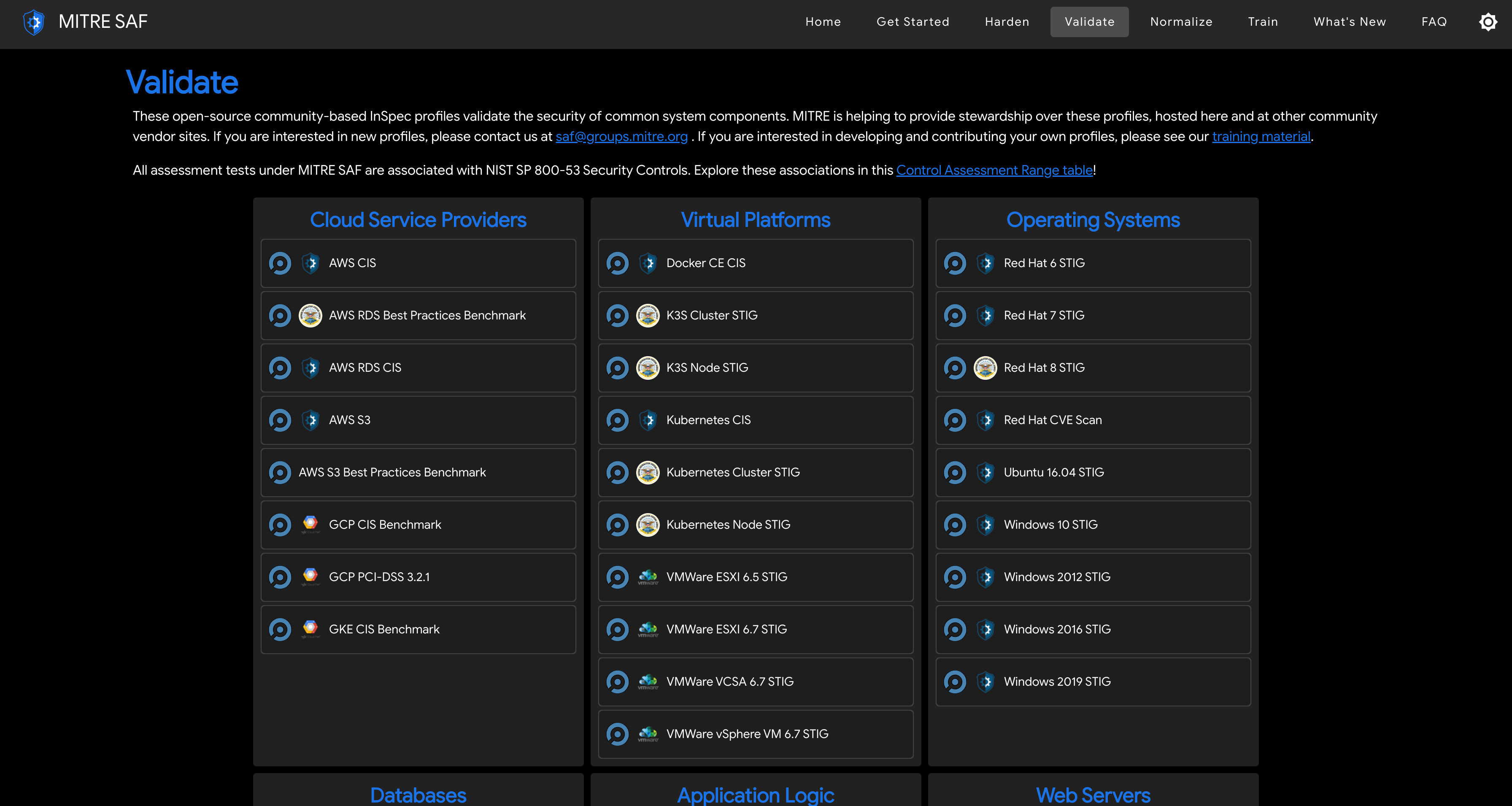1512x806 pixels.
Task: Click the MITRE SAF title text
Action: pyautogui.click(x=103, y=22)
